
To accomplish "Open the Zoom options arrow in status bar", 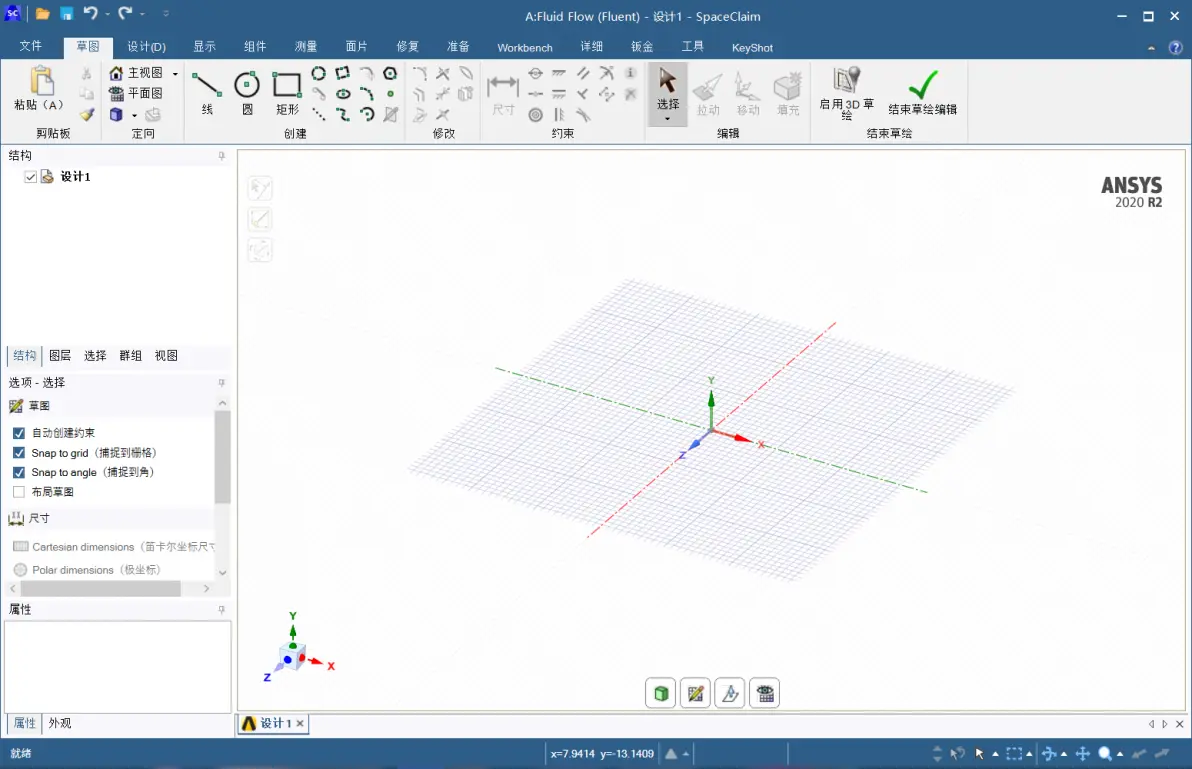I will 1120,754.
